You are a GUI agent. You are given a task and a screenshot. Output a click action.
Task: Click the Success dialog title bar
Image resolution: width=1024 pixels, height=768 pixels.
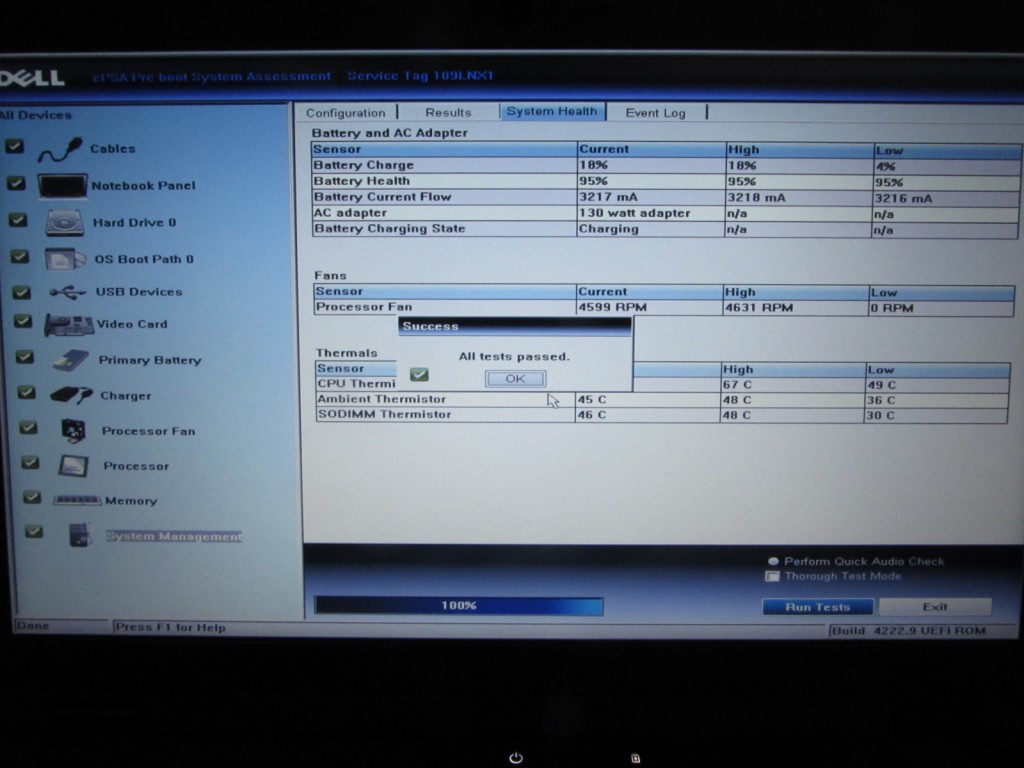pyautogui.click(x=515, y=326)
